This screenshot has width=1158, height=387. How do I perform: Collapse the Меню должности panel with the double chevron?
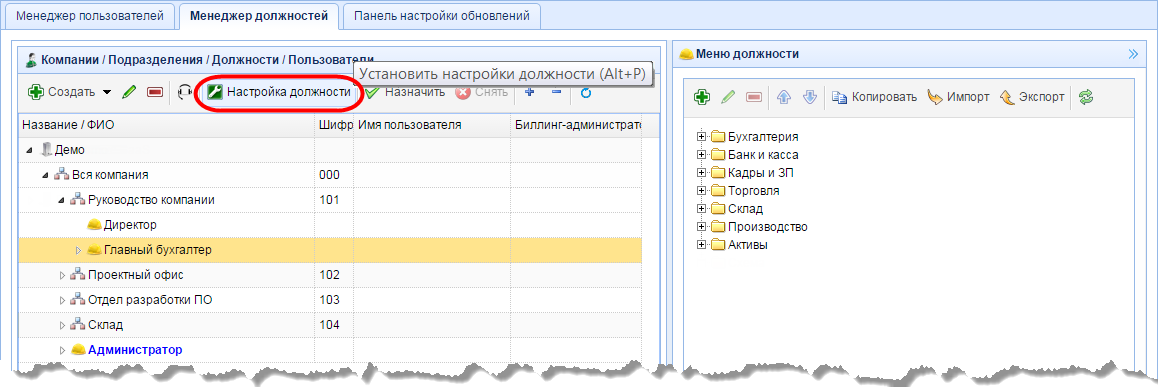(1134, 54)
